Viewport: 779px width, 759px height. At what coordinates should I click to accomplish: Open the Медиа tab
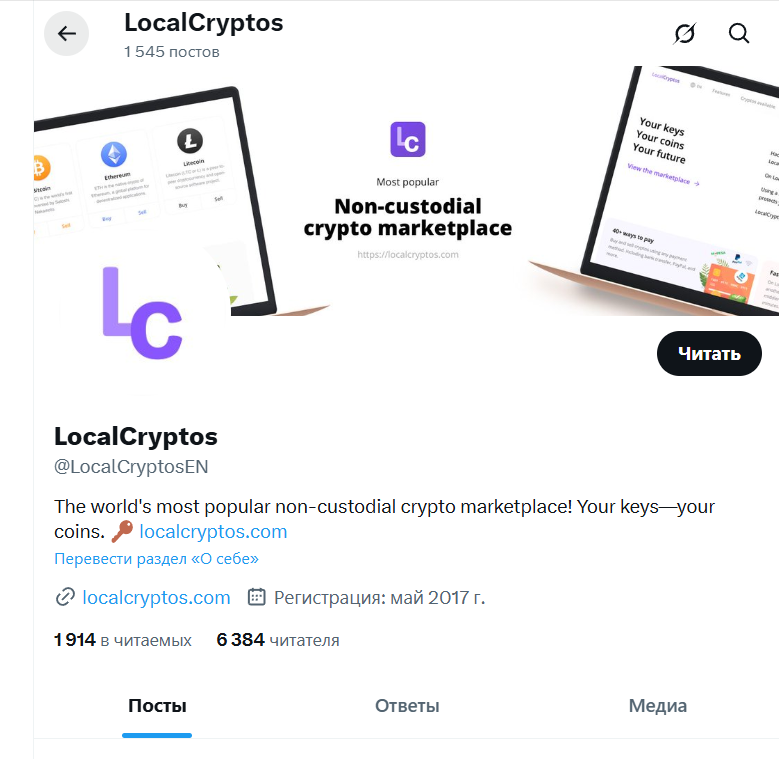point(657,706)
